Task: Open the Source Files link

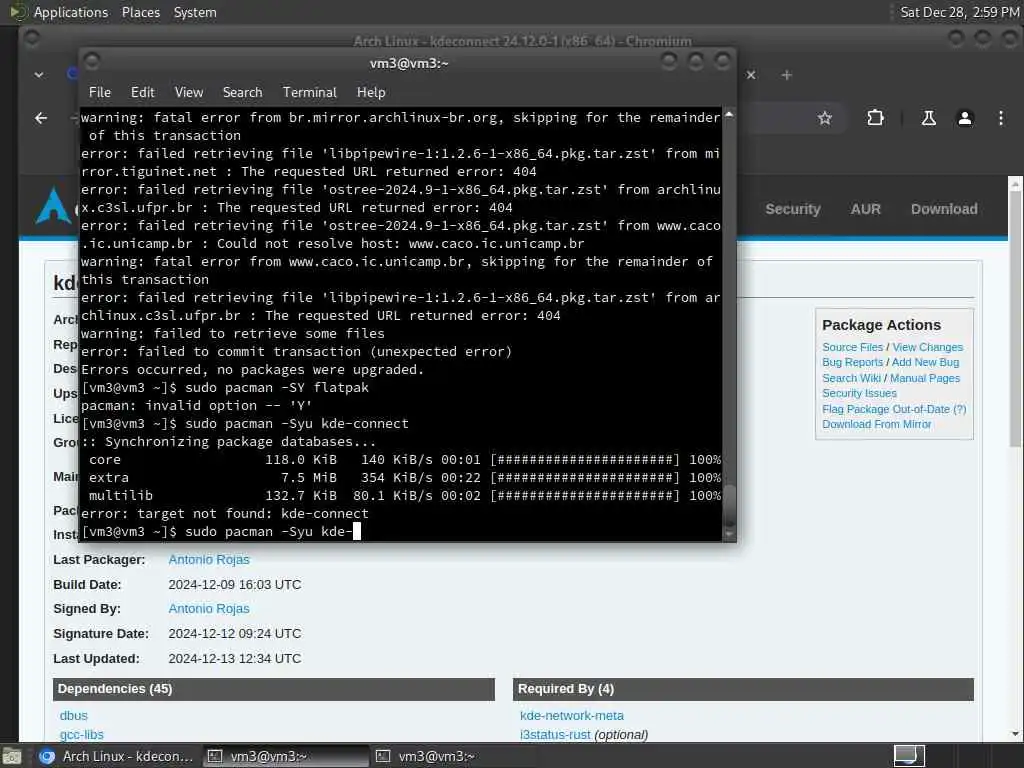Action: pos(852,347)
